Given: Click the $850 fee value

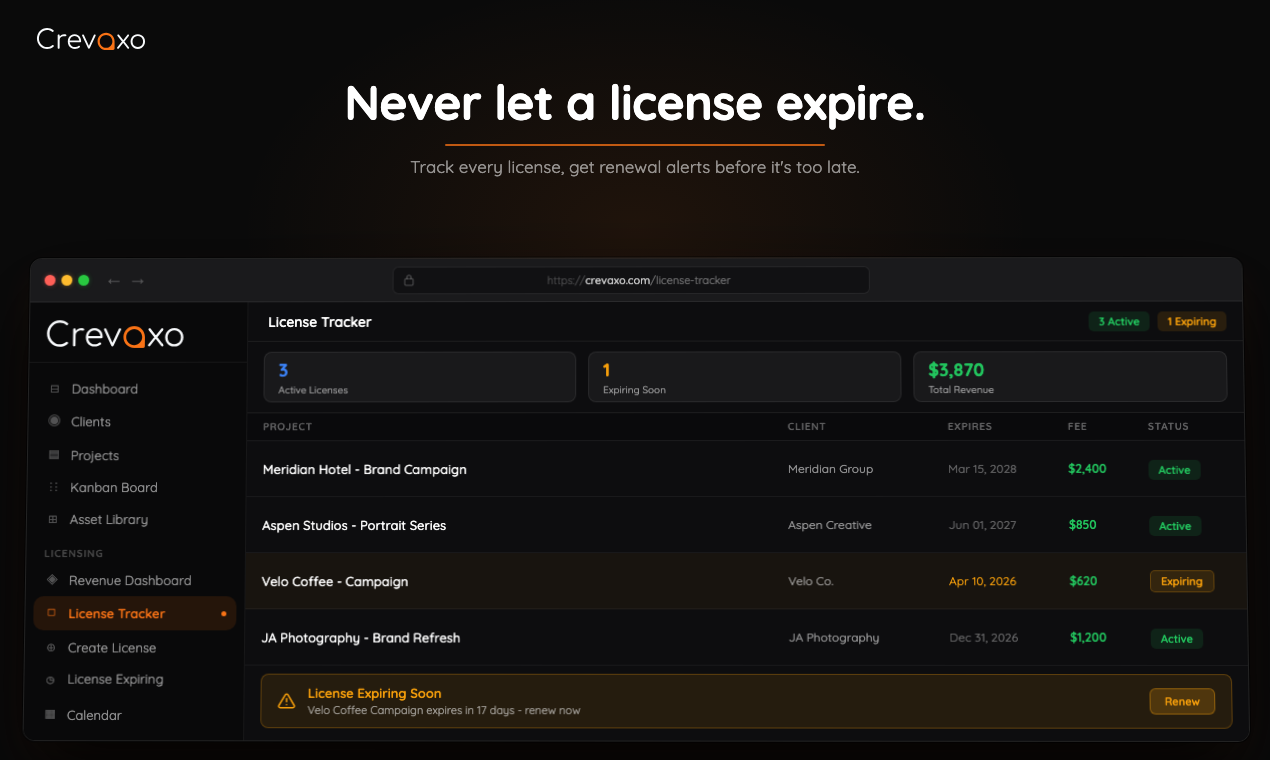Looking at the screenshot, I should coord(1082,524).
